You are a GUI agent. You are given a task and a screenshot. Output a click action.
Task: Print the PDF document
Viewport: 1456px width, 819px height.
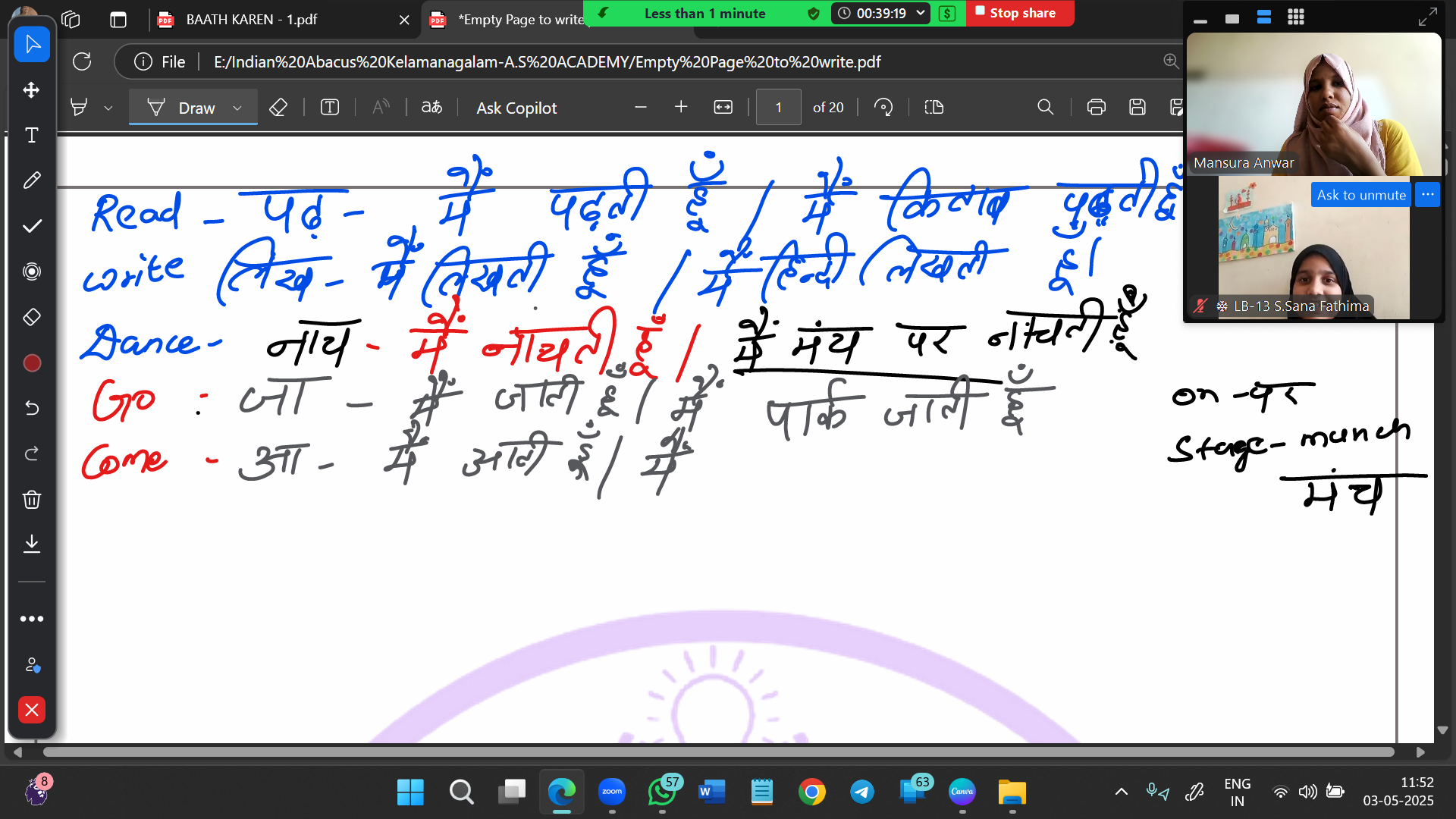pos(1096,108)
